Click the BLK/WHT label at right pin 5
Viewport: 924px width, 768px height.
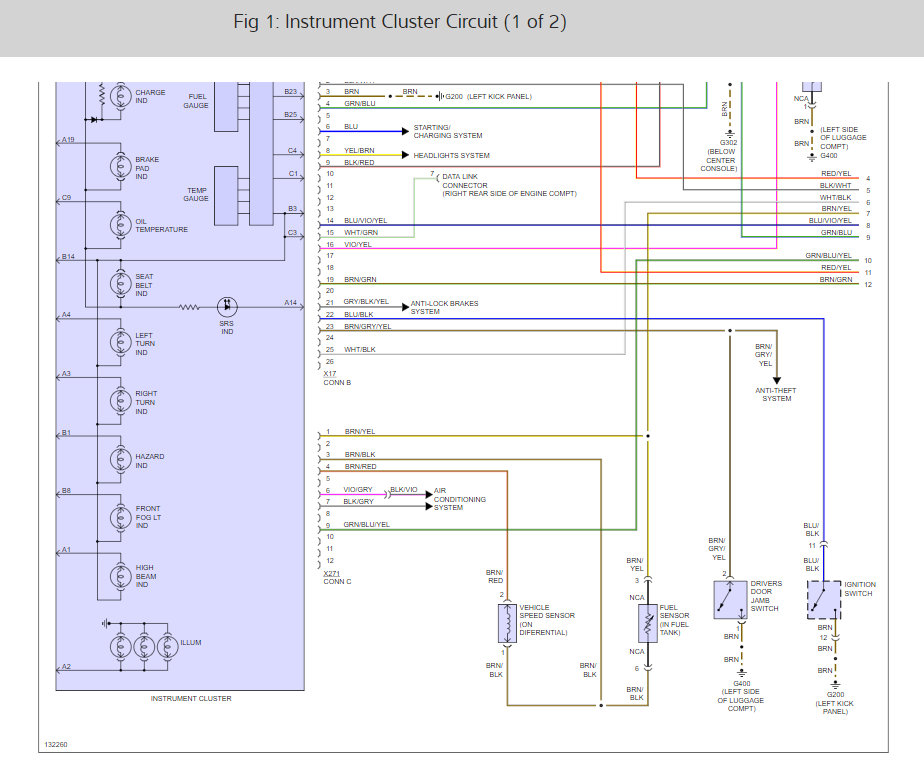(x=835, y=186)
